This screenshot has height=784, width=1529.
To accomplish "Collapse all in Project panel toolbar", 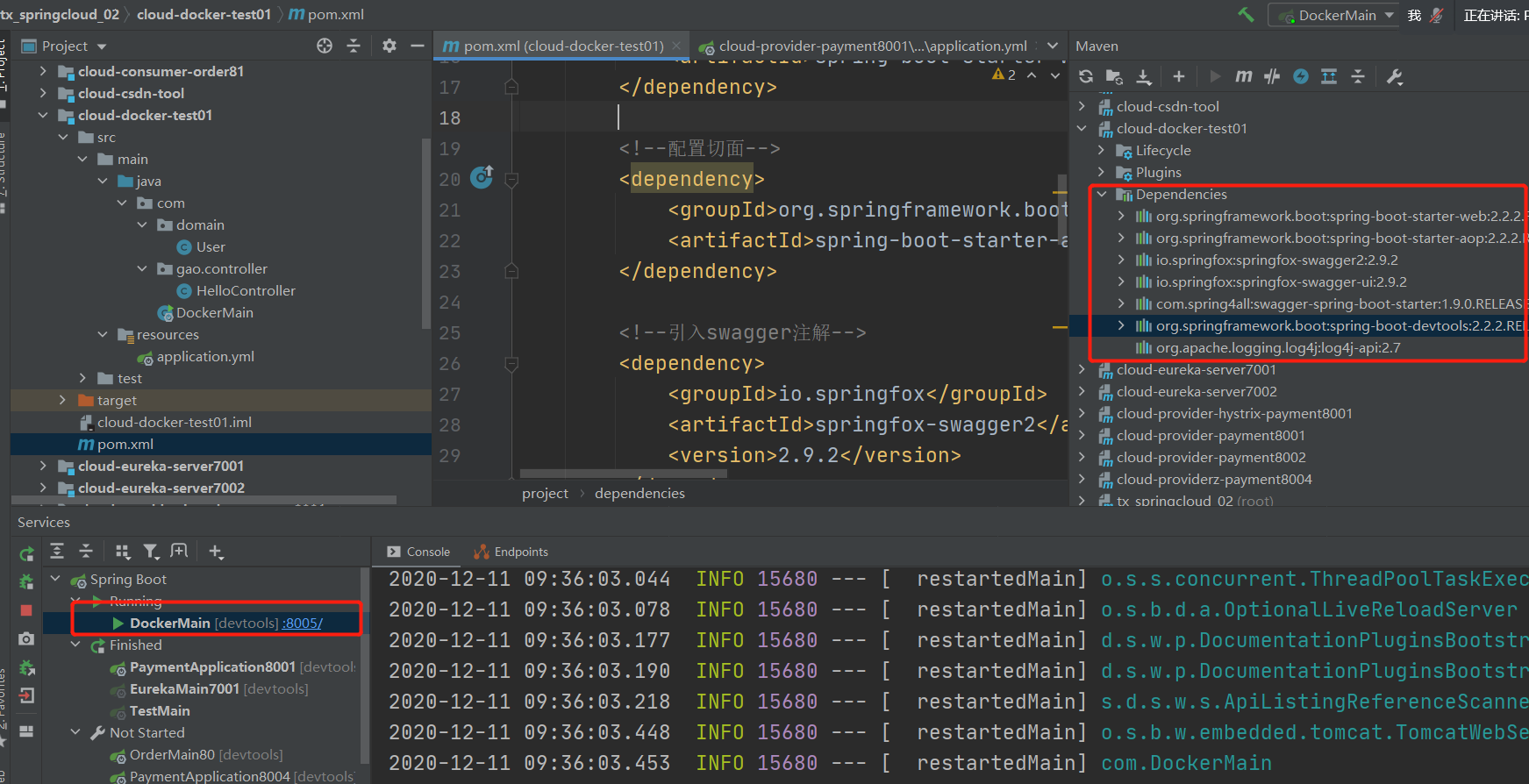I will [x=354, y=46].
